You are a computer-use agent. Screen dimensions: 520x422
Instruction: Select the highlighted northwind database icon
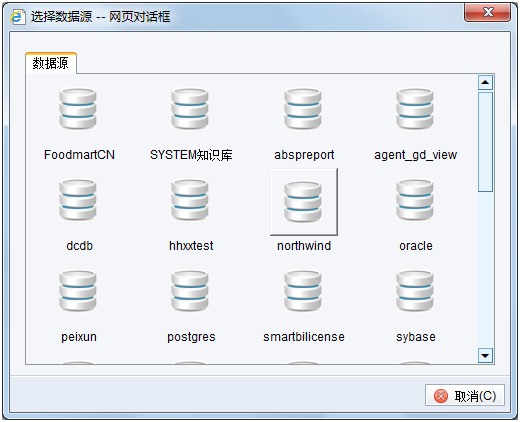pyautogui.click(x=304, y=202)
